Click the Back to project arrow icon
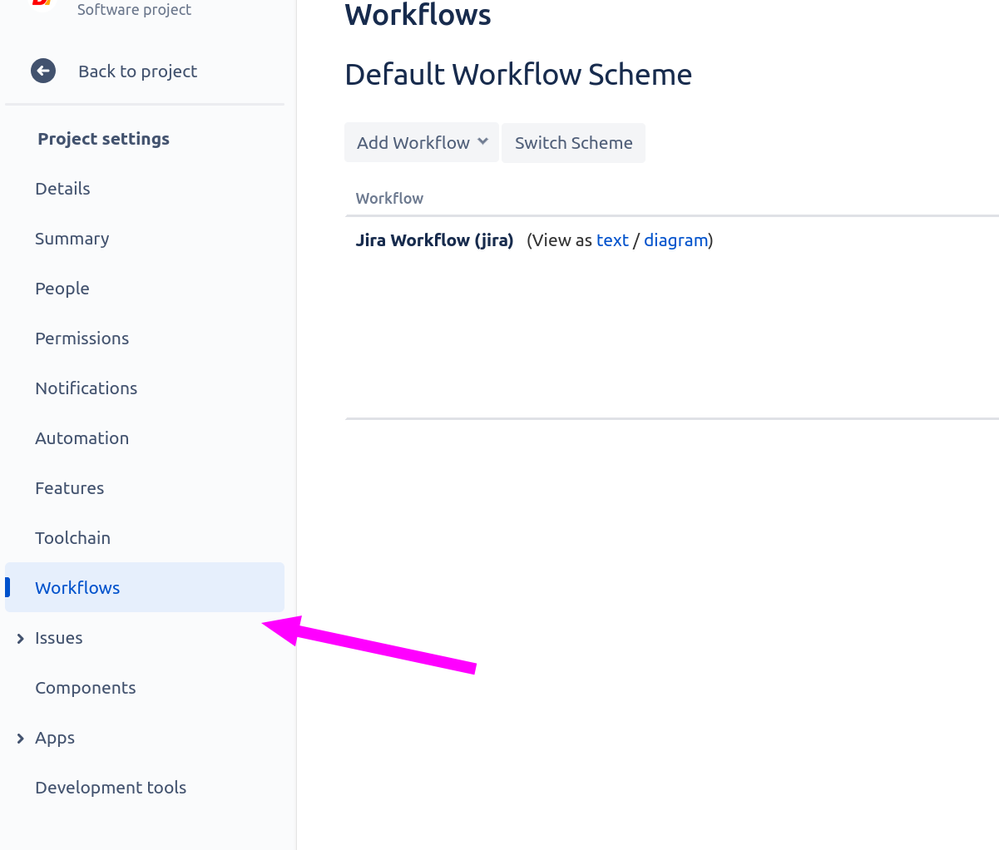This screenshot has height=850, width=999. [x=43, y=71]
